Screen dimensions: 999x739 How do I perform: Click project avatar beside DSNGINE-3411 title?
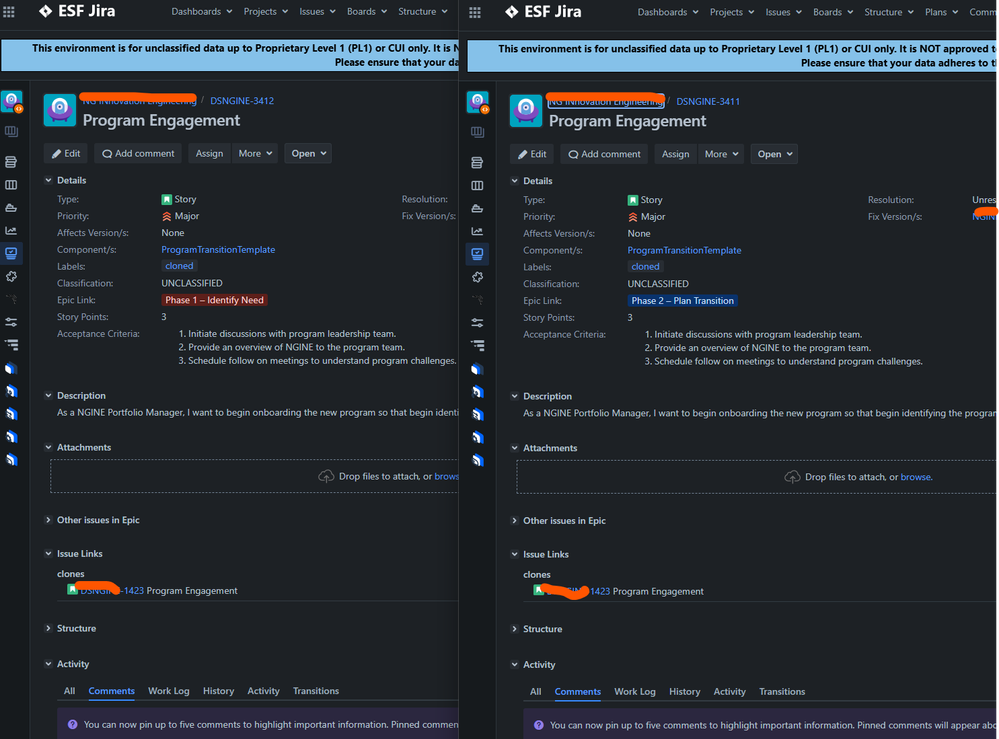coord(526,110)
